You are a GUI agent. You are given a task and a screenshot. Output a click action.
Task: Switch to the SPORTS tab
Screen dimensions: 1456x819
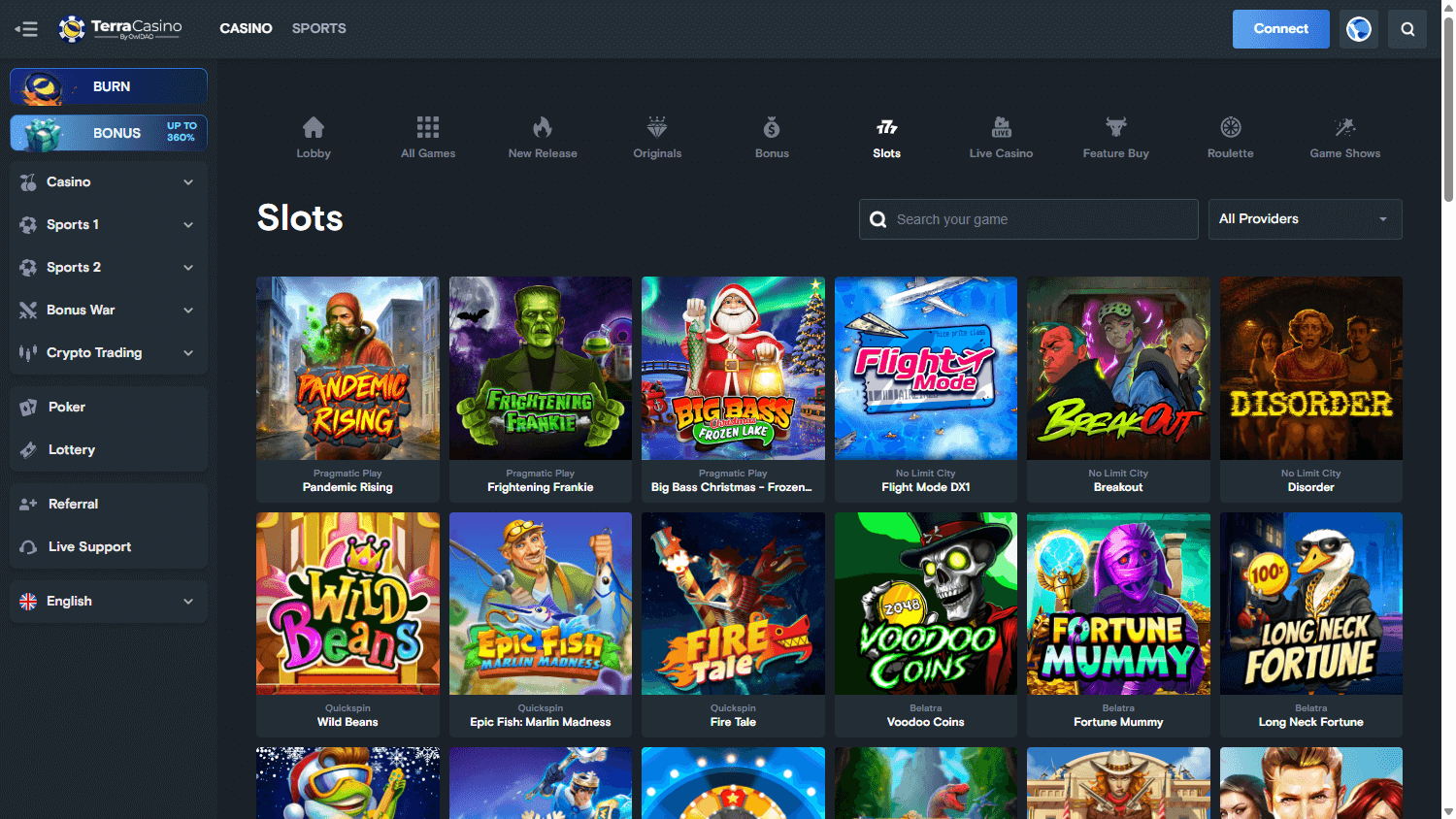coord(318,28)
